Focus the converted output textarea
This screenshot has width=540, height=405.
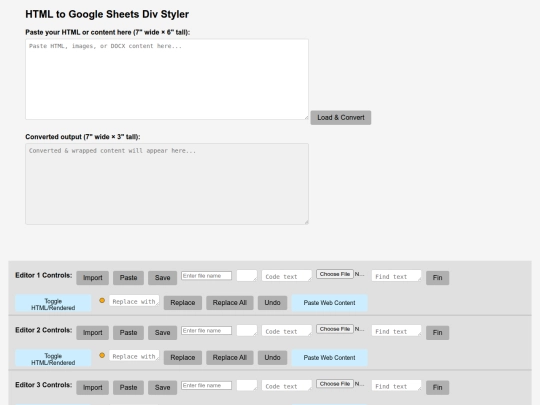point(167,184)
